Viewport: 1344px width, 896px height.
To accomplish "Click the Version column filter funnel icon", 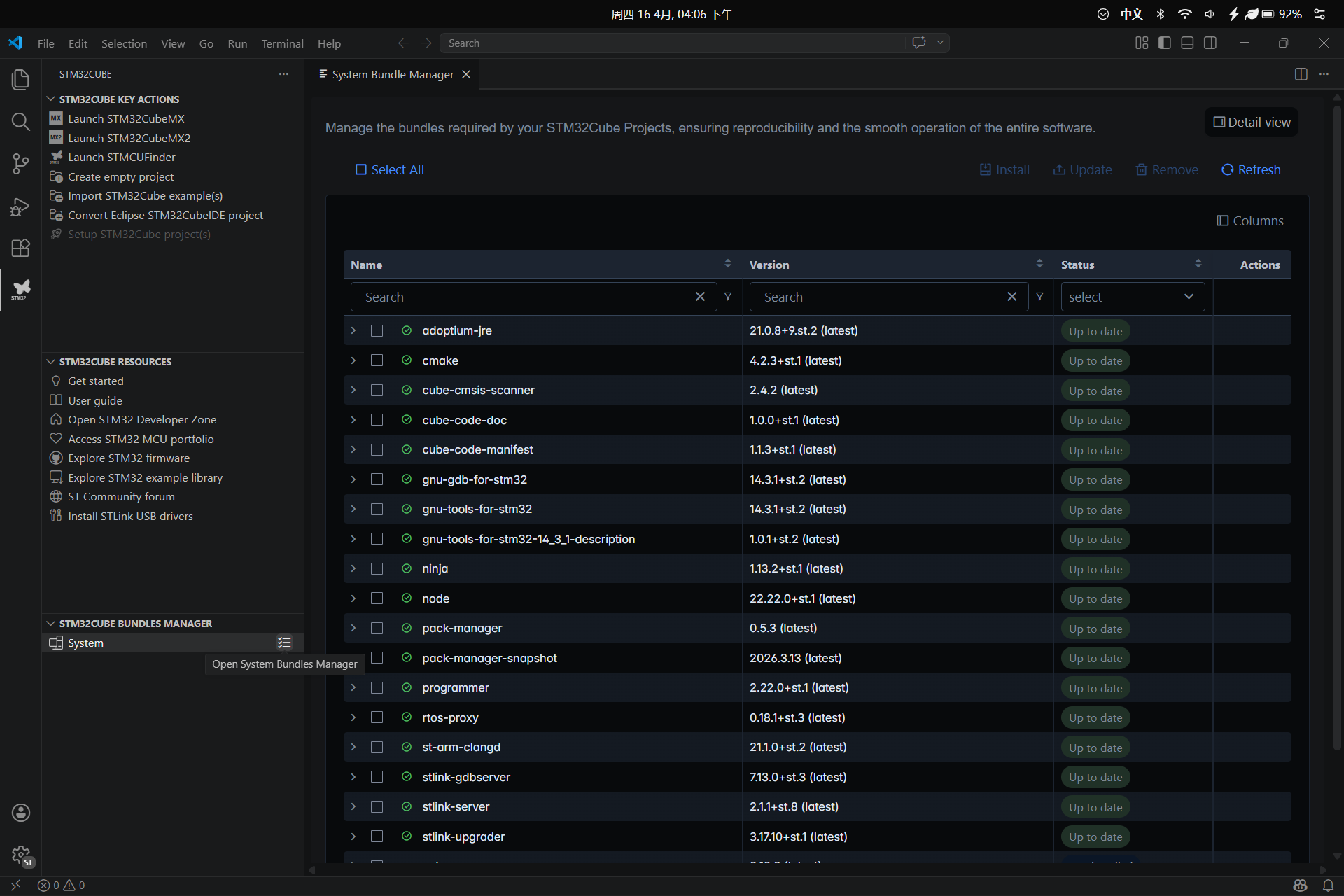I will pos(1039,297).
